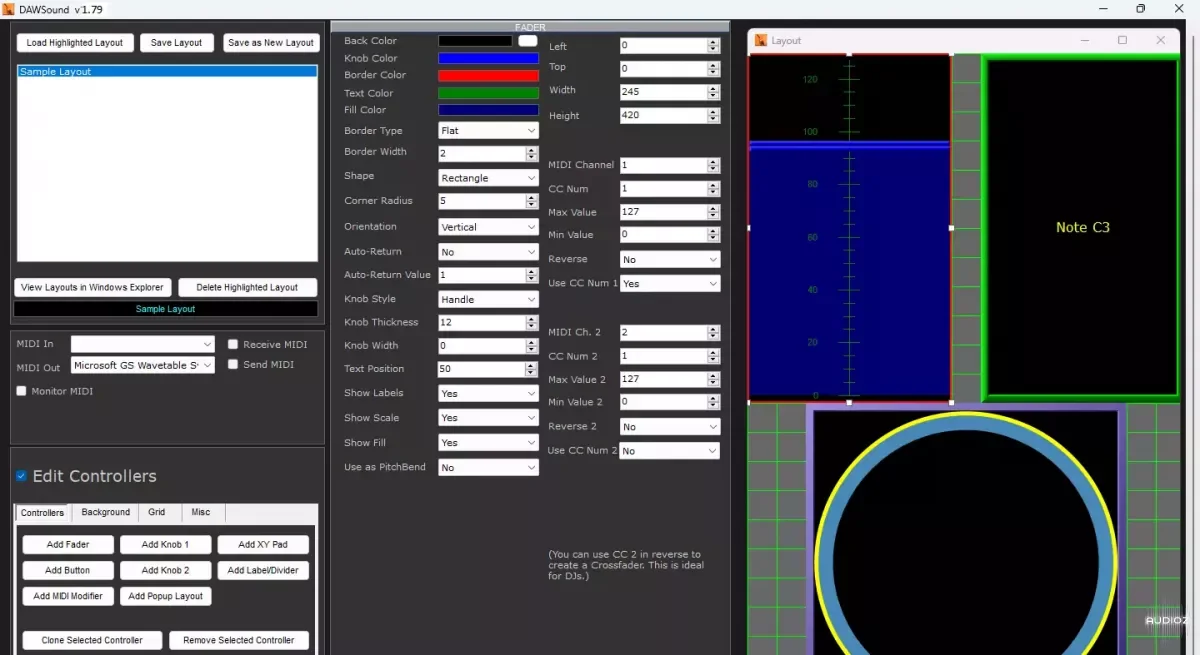Pick the red Border Color swatch

point(488,75)
